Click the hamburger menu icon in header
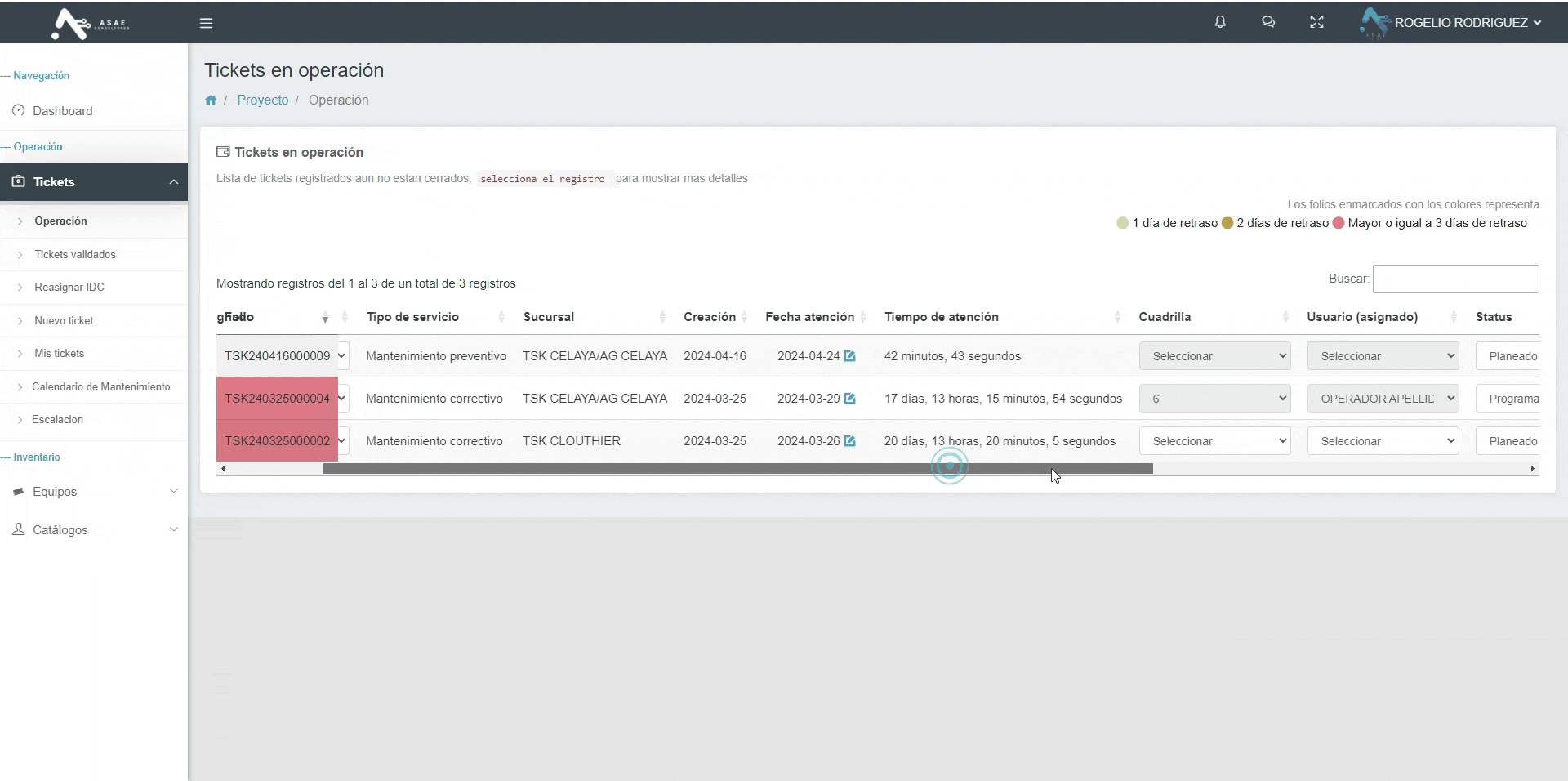Viewport: 1568px width, 781px height. coord(206,23)
